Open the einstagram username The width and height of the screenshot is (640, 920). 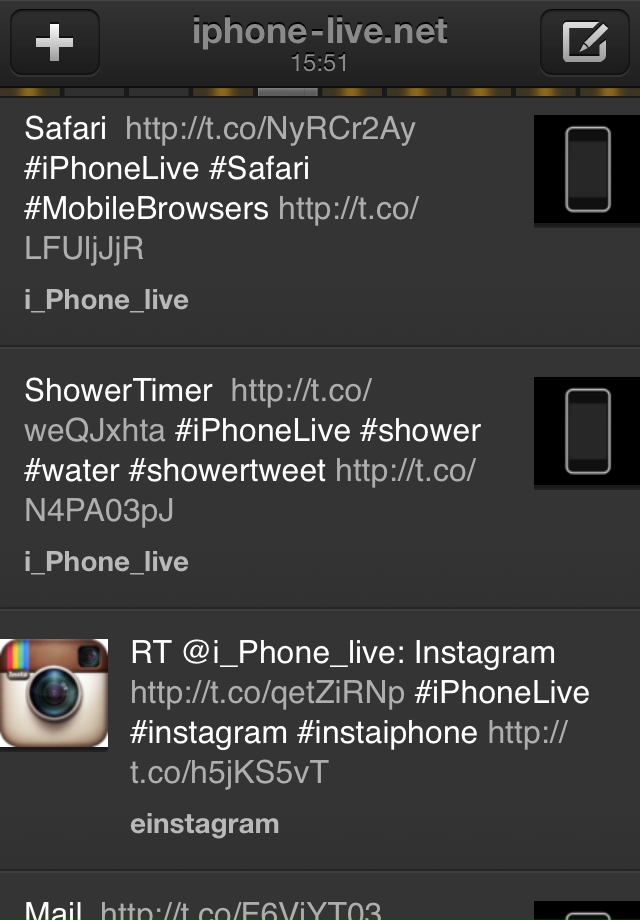point(204,824)
